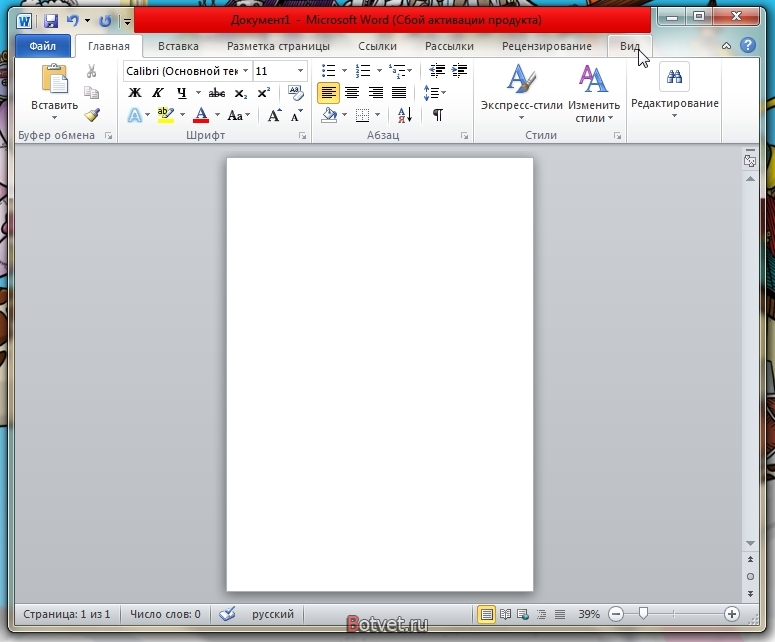Expand numbered list style dropdown arrow
The image size is (775, 642).
tap(379, 71)
